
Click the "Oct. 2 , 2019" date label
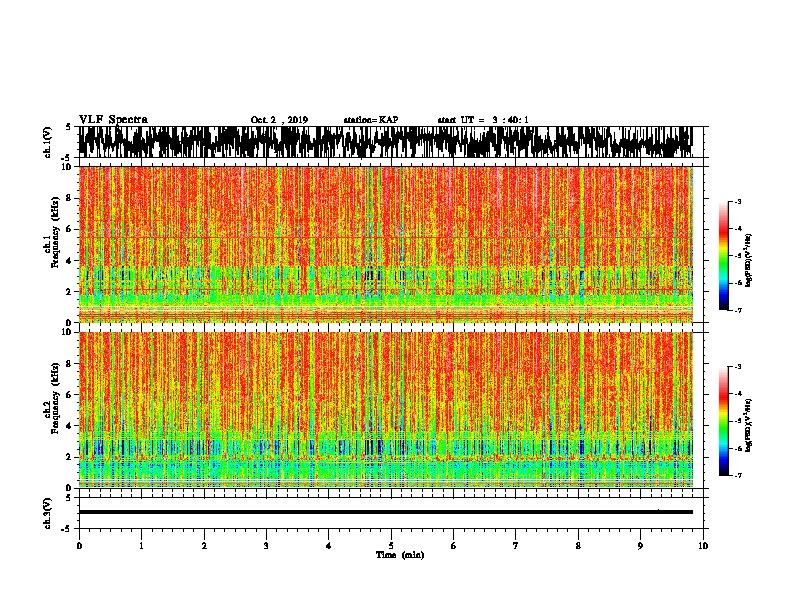pyautogui.click(x=279, y=120)
